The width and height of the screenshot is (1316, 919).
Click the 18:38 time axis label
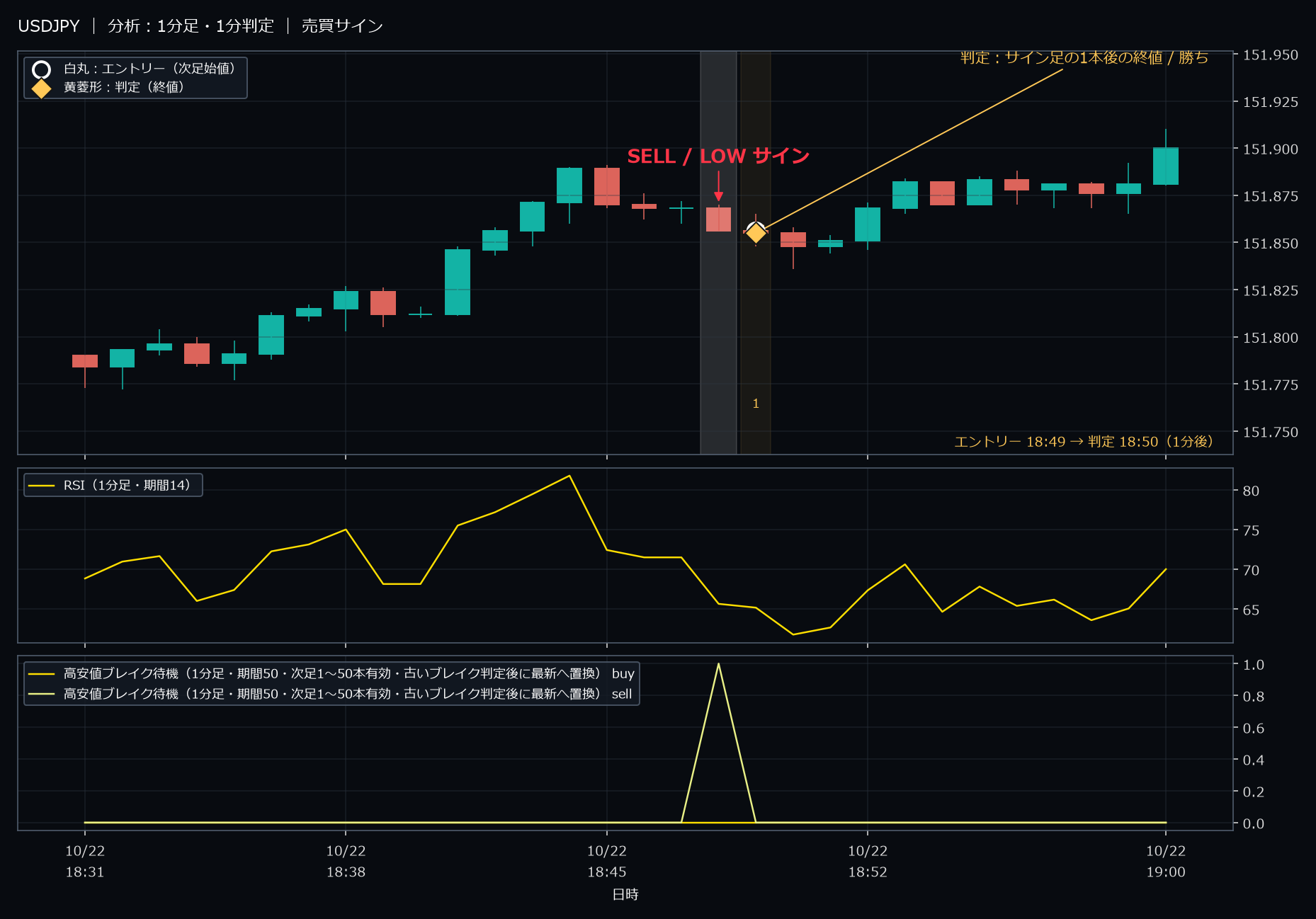(346, 872)
